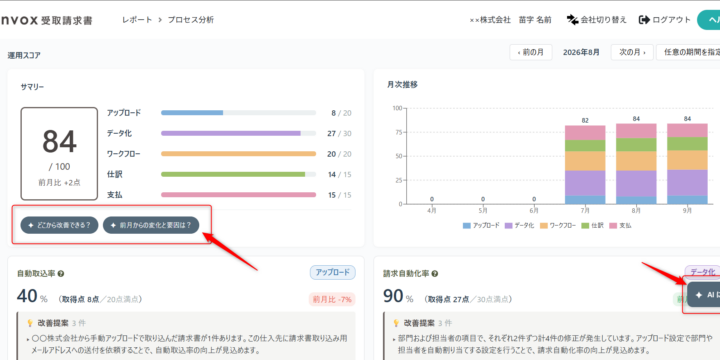
Task: Click 改善提案 3件 under 請求自動化率
Action: (422, 323)
